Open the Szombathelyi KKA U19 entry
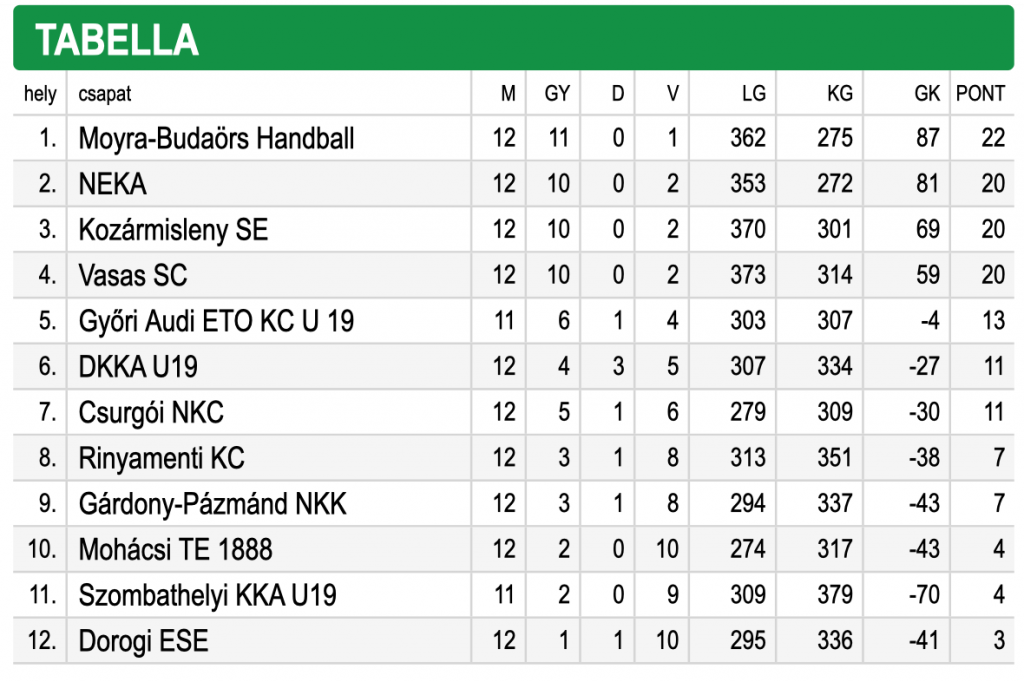Screen dimensions: 1024x682 tap(207, 596)
